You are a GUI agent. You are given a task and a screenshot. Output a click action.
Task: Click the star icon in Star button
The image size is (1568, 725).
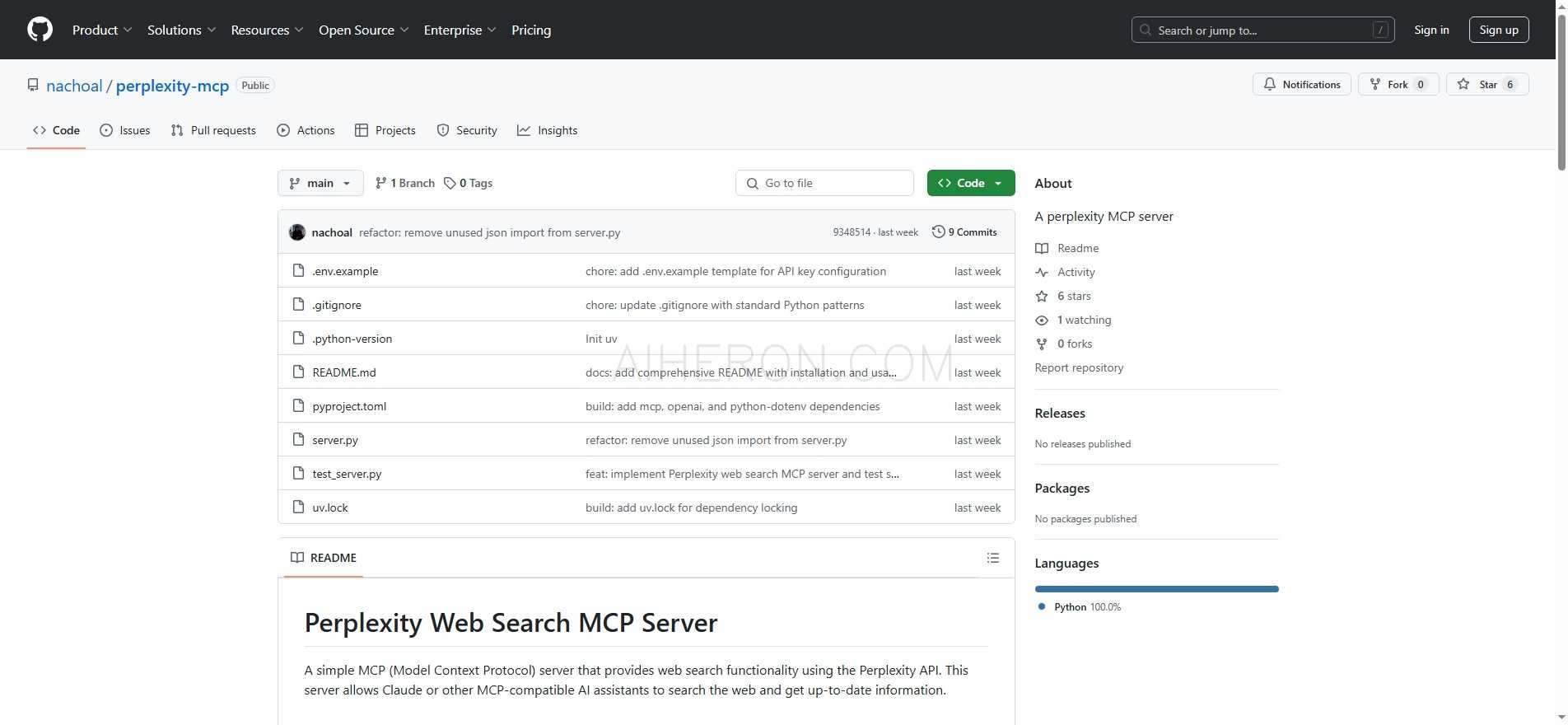click(1463, 84)
